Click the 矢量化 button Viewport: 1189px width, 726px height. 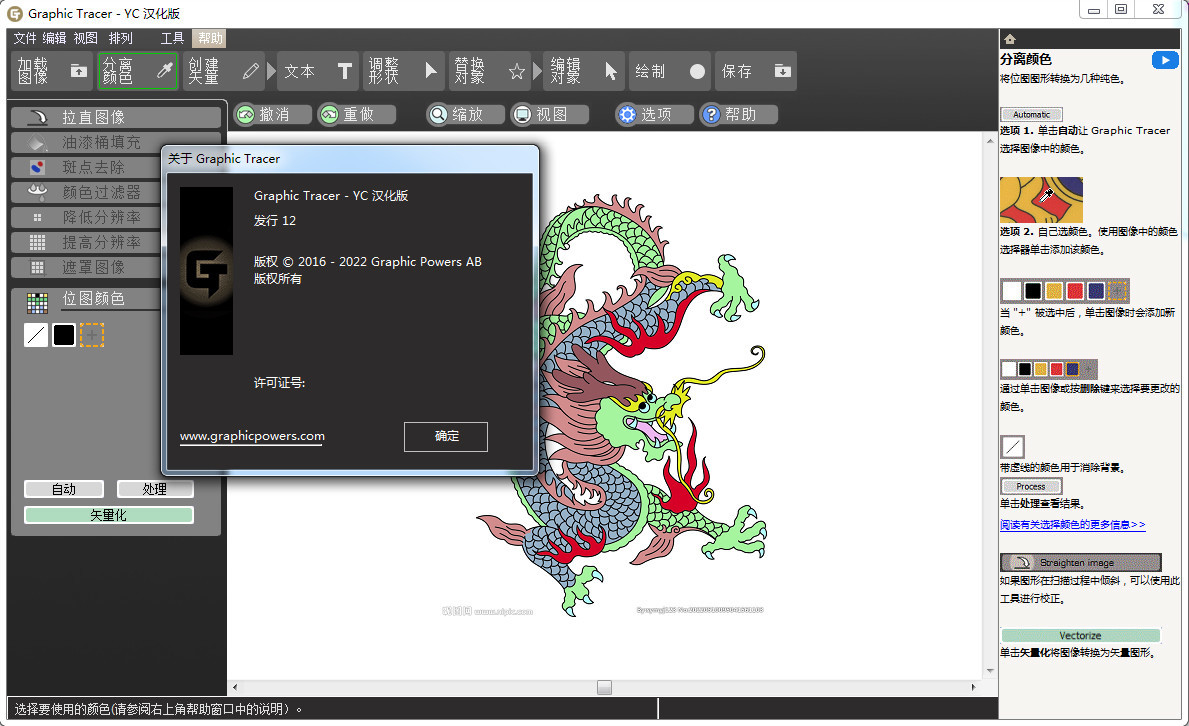[108, 515]
